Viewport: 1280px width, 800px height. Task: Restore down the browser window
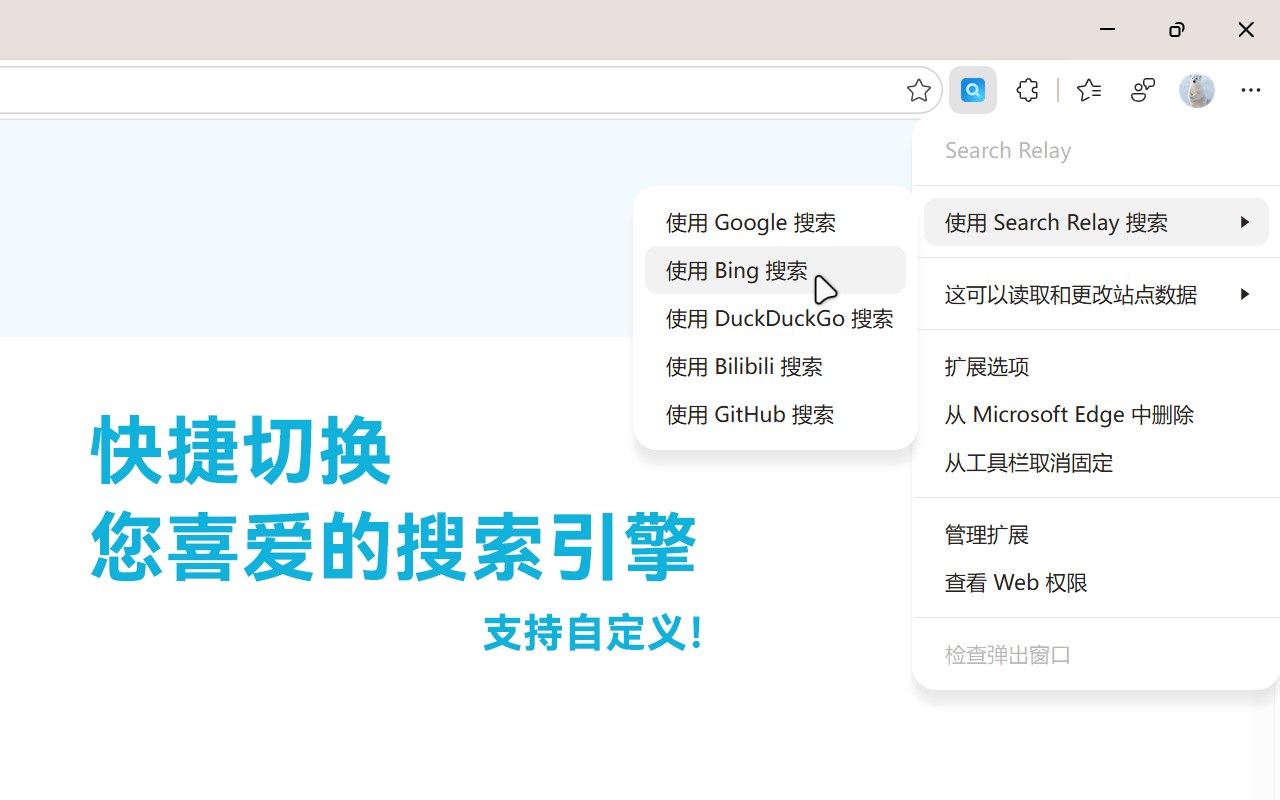(1176, 29)
